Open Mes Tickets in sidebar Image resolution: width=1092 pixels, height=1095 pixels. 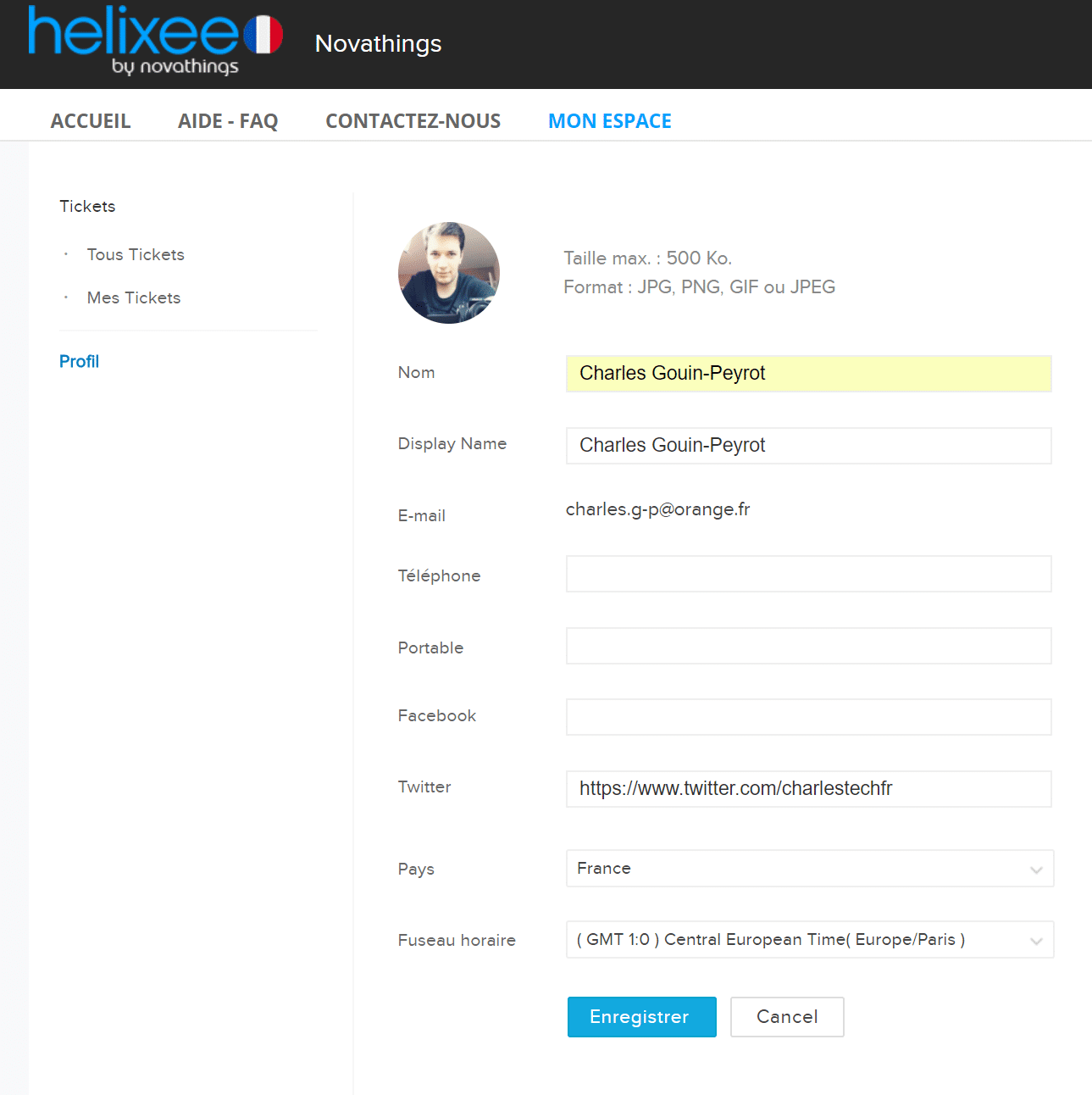[134, 297]
